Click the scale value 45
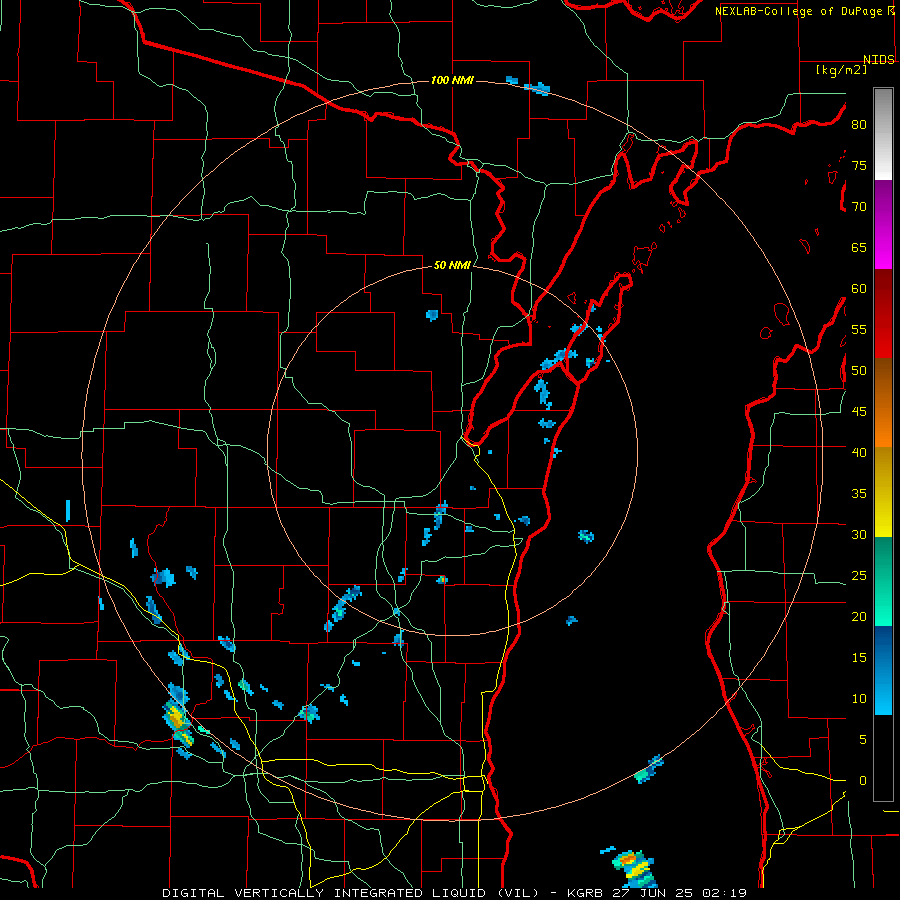The height and width of the screenshot is (900, 900). tap(859, 412)
